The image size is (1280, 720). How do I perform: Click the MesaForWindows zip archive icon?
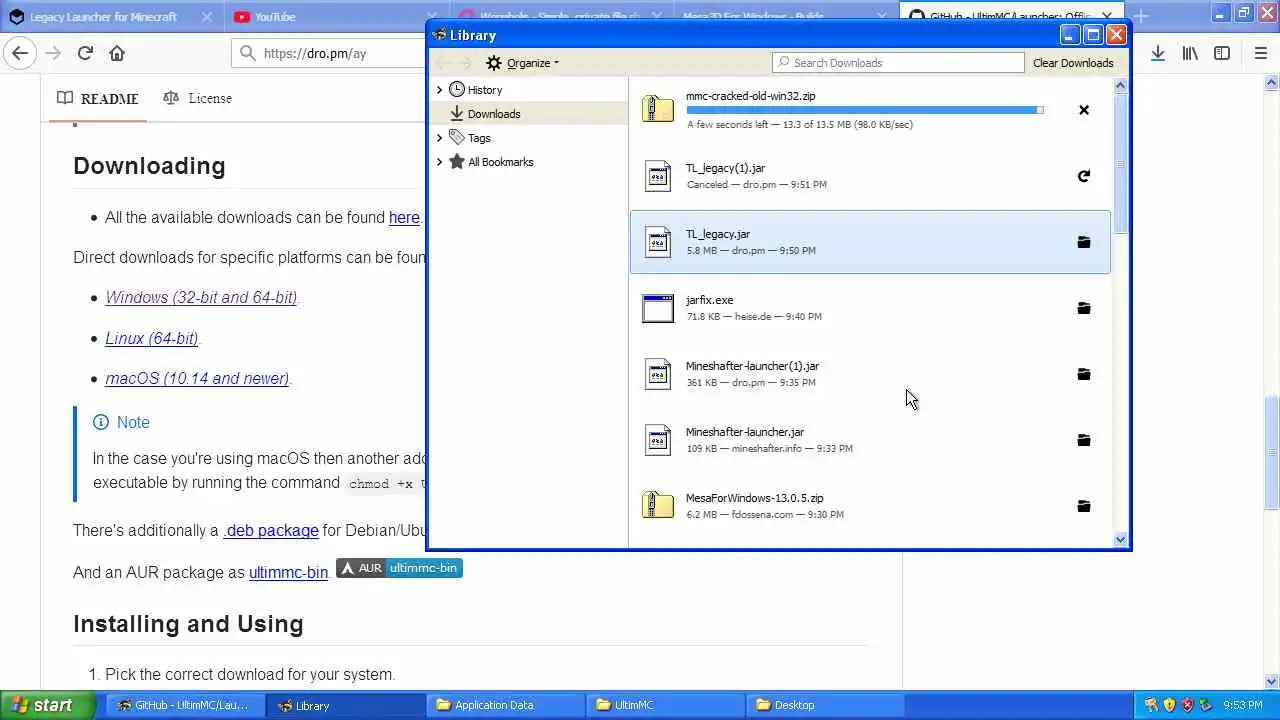tap(658, 505)
